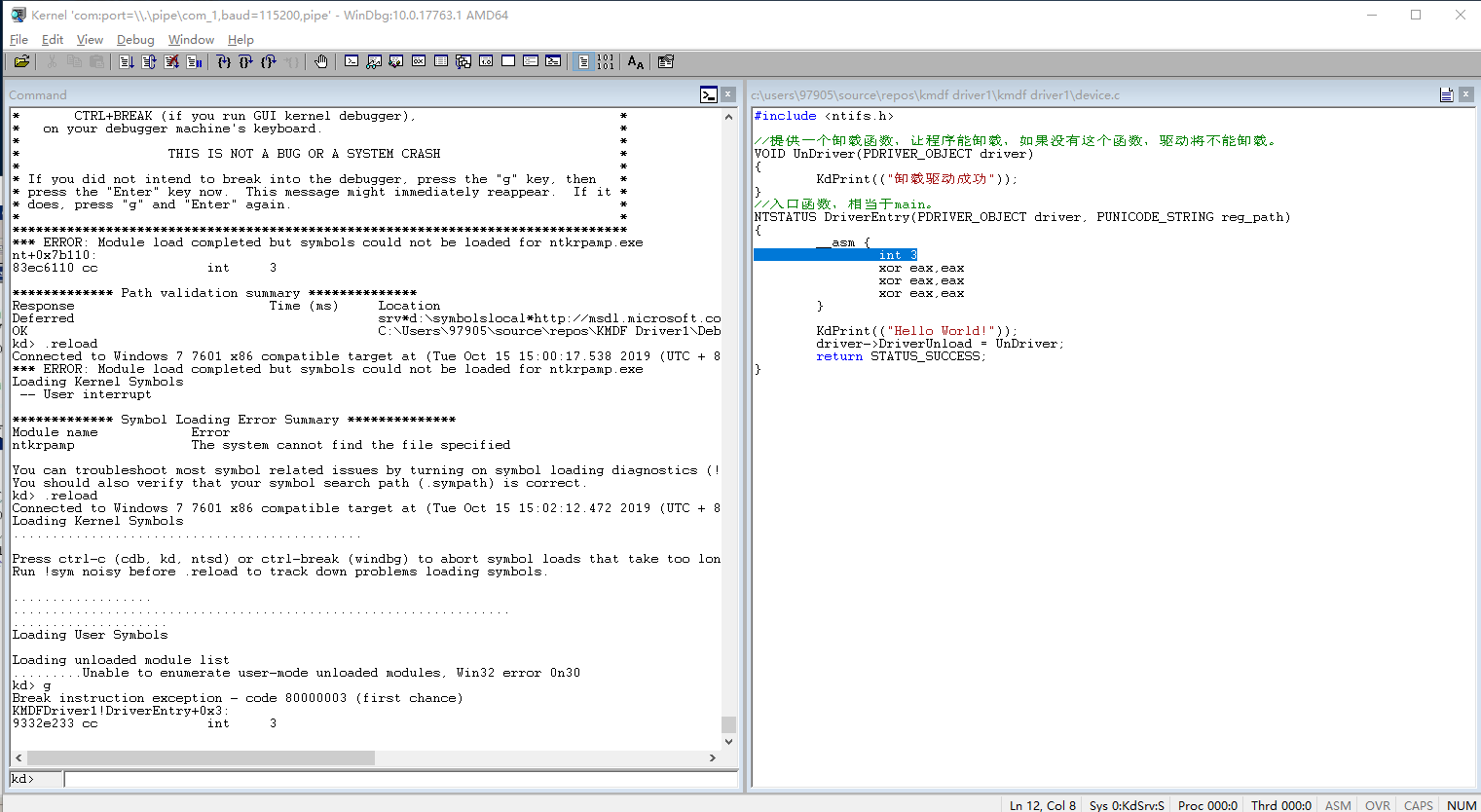Screen dimensions: 1481x812
Task: Click the Command panel scroll-down arrow
Action: pos(728,742)
